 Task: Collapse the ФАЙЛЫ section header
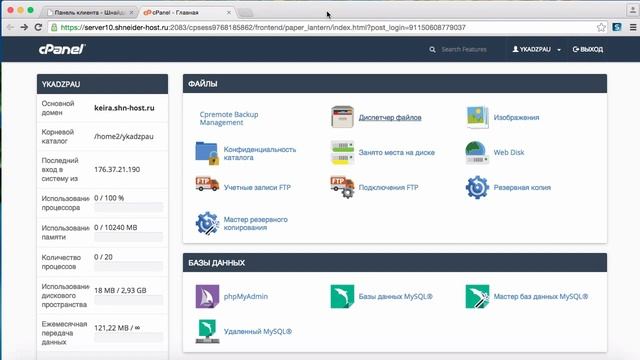pos(395,84)
